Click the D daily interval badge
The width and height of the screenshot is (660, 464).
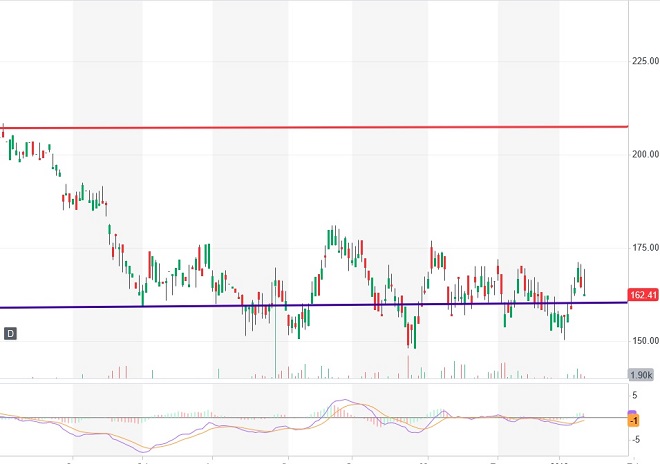(11, 334)
